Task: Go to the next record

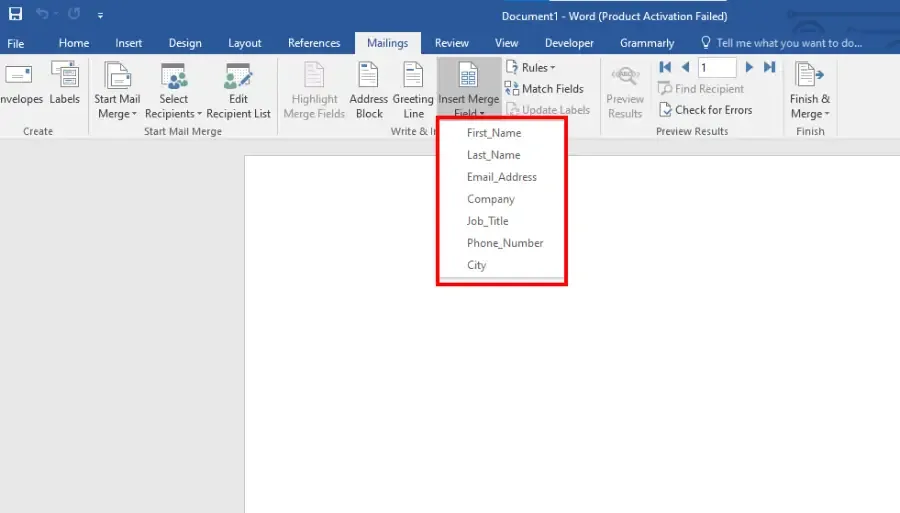Action: tap(749, 68)
